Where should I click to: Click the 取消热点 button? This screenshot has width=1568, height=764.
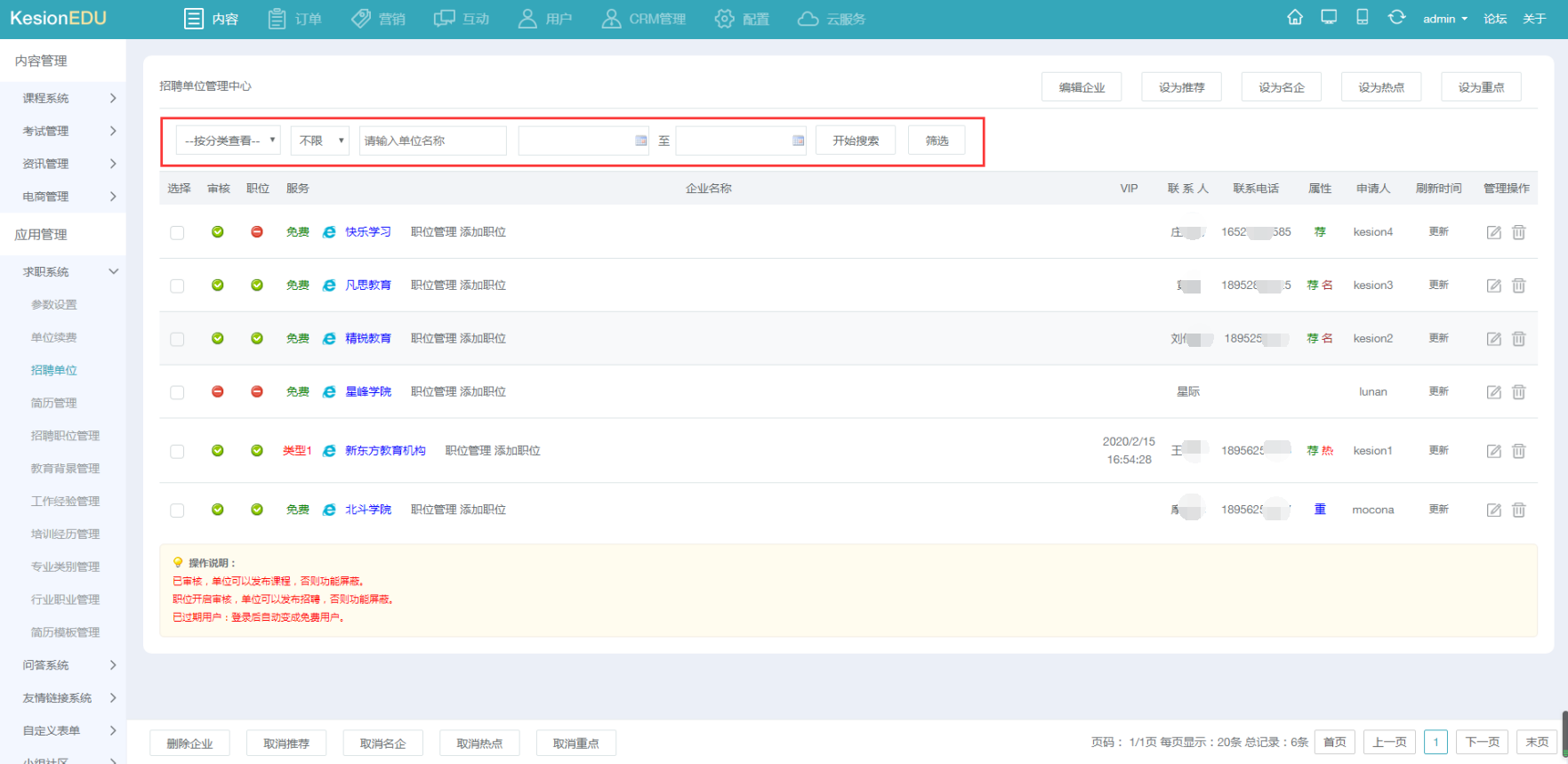coord(479,744)
